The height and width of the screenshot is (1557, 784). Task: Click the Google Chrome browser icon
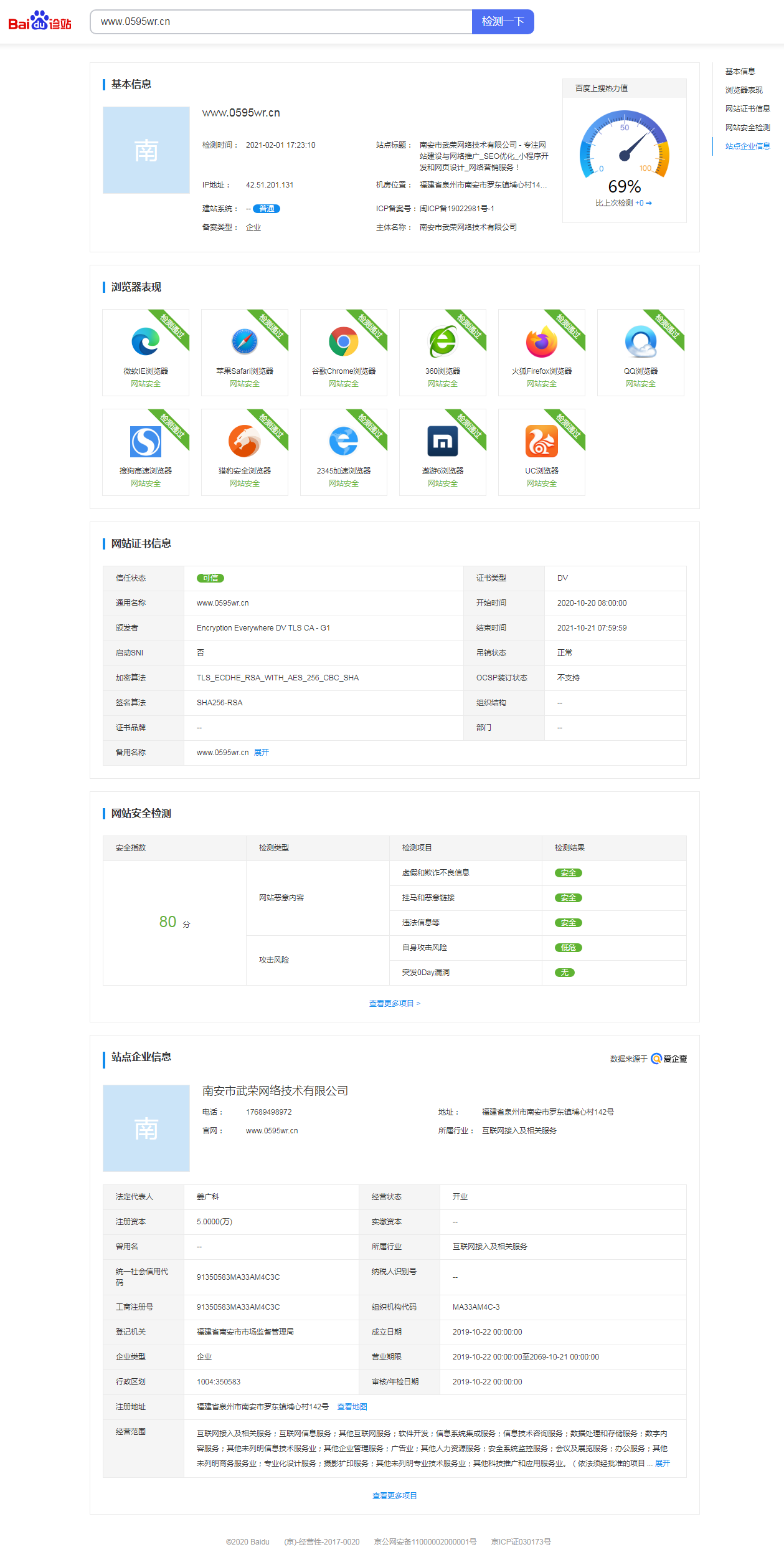344,341
